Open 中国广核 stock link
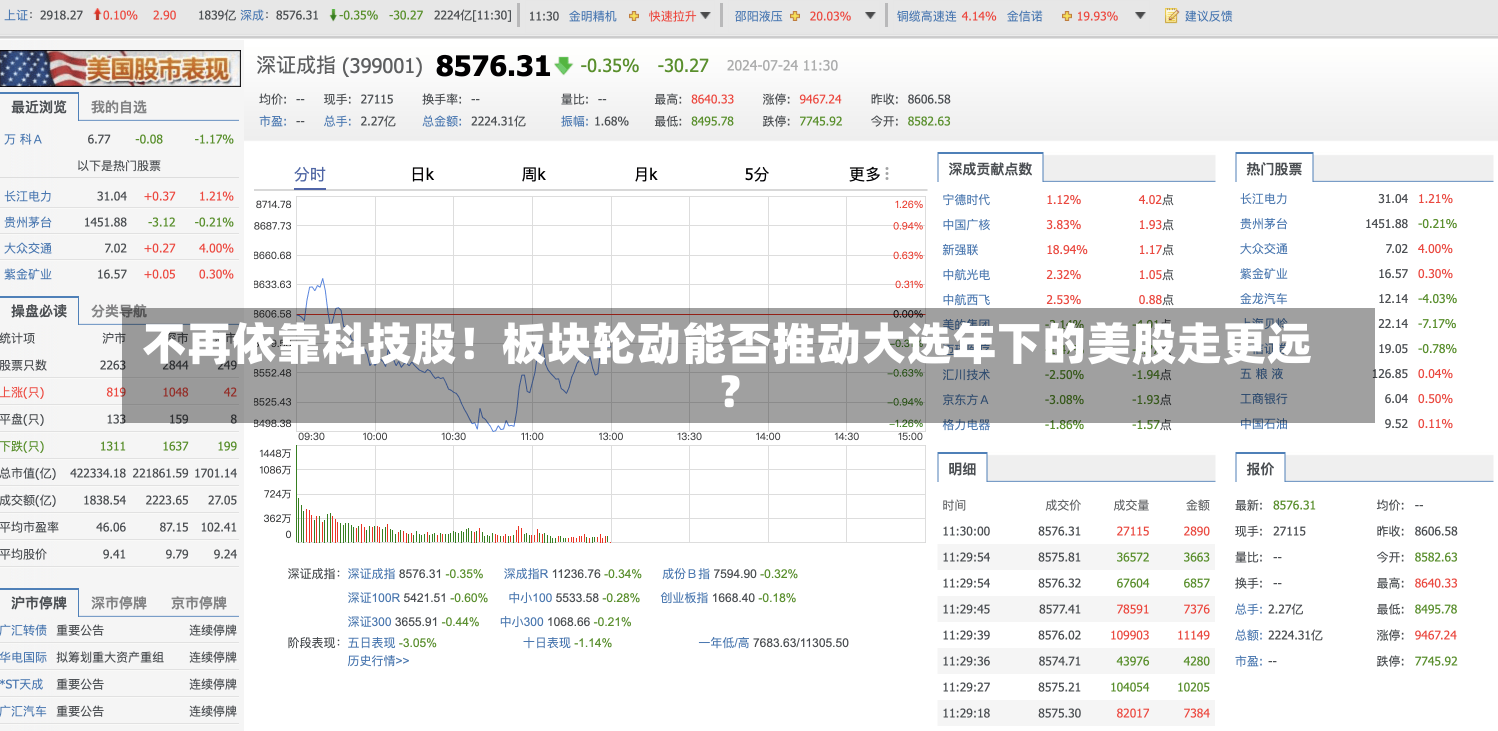Image resolution: width=1498 pixels, height=731 pixels. (966, 225)
